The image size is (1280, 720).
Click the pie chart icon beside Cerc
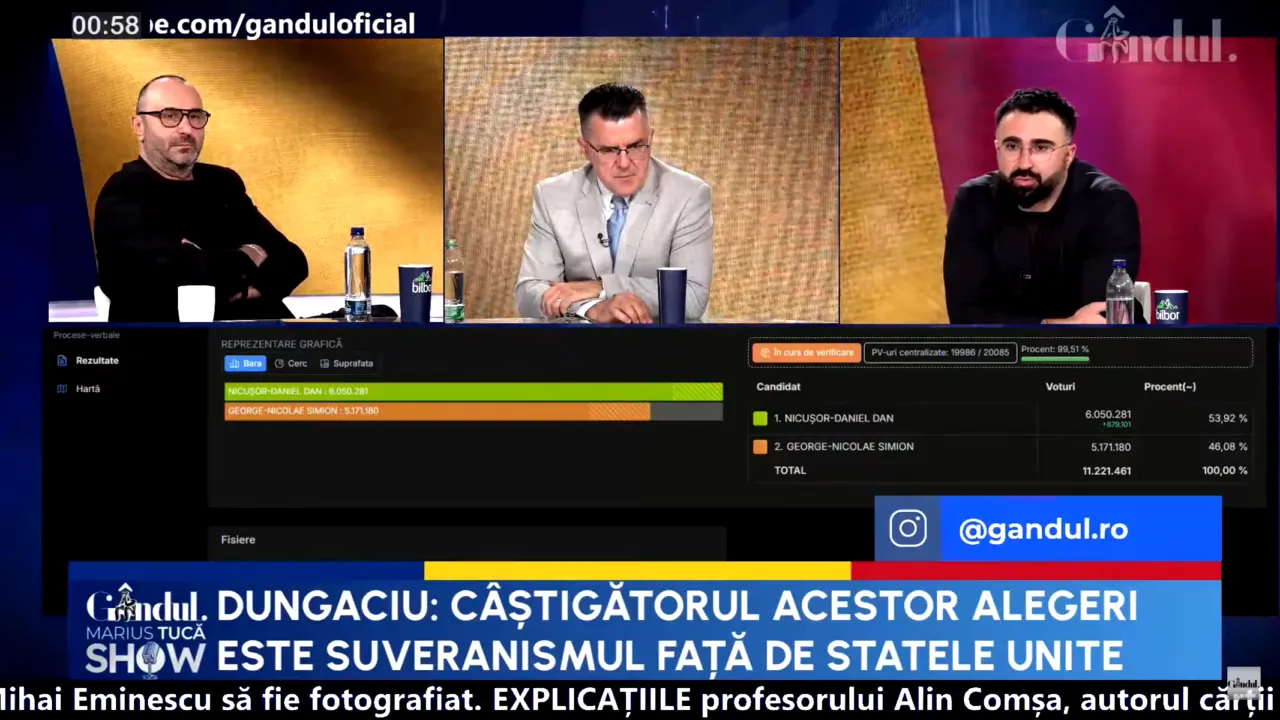[279, 364]
